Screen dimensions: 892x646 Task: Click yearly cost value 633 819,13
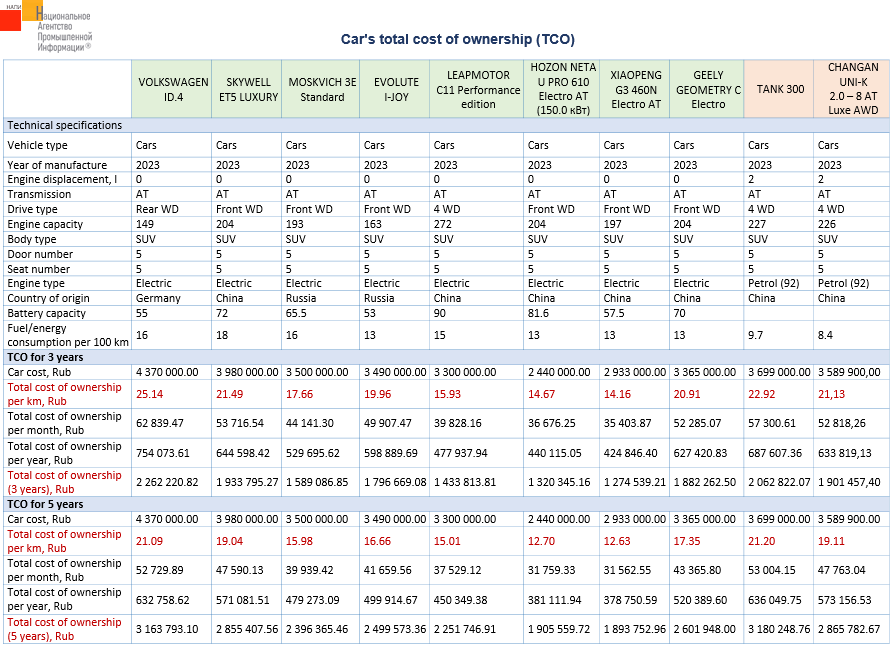845,453
